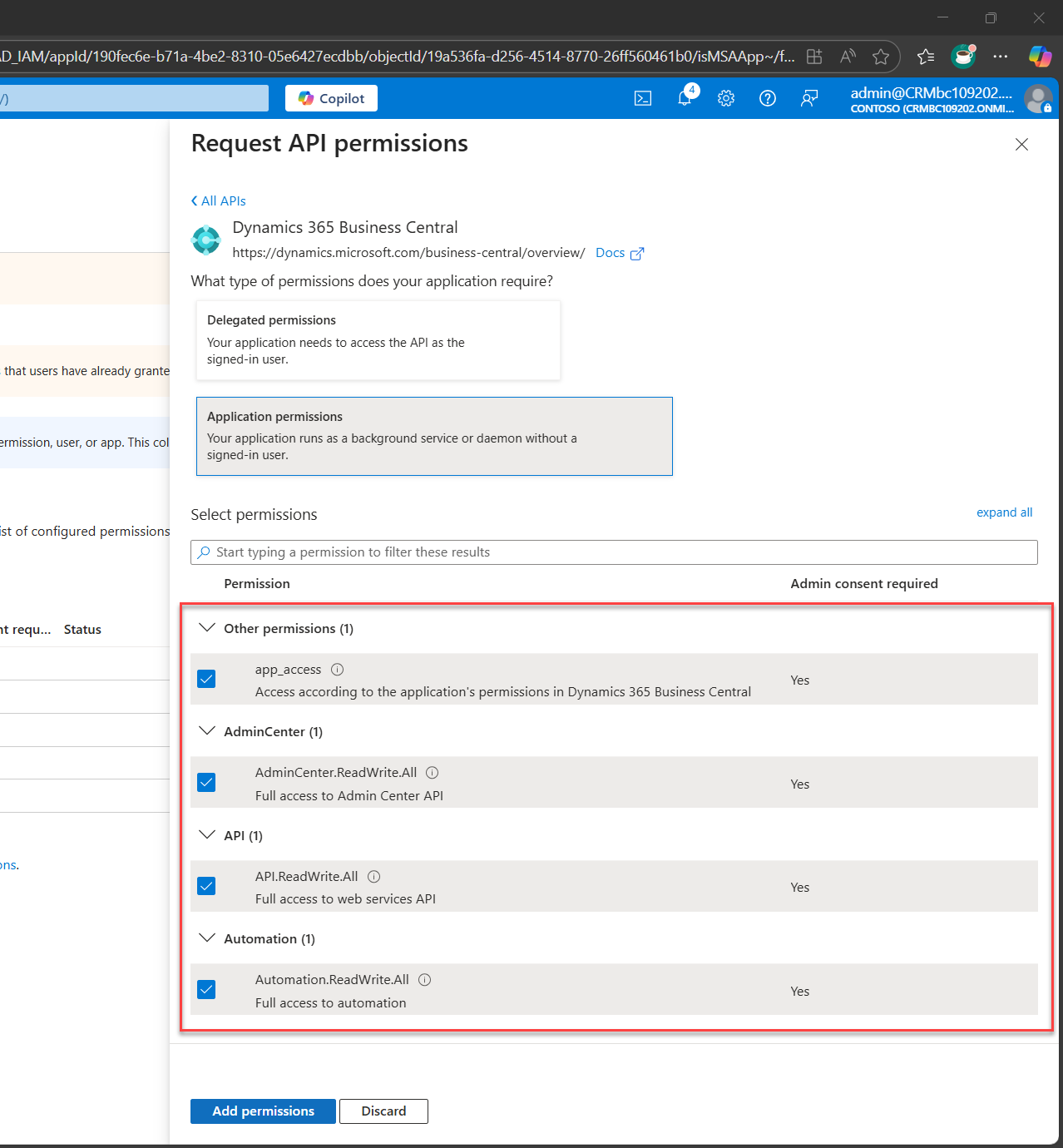Click the search magnifier icon in filter box

[x=204, y=552]
